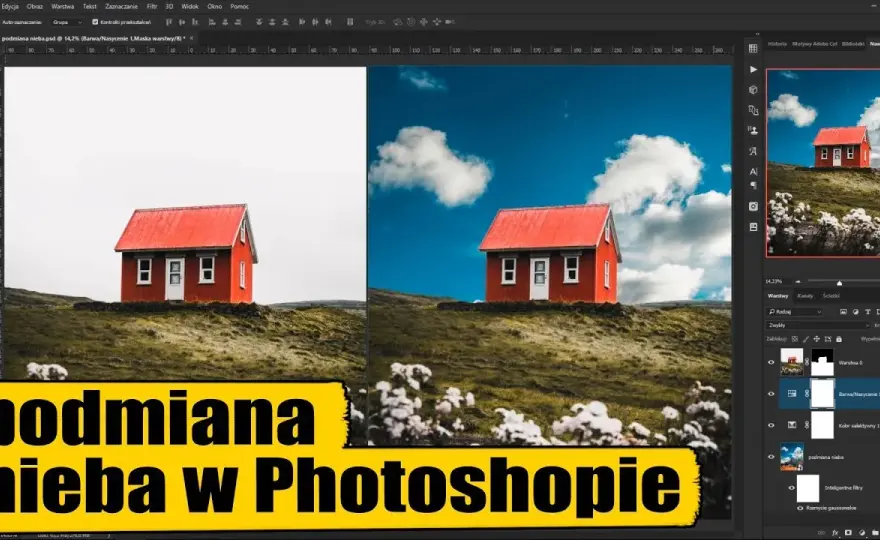Open the Rodzaj layer filter dropdown
Screen dimensions: 880x540
coord(795,312)
